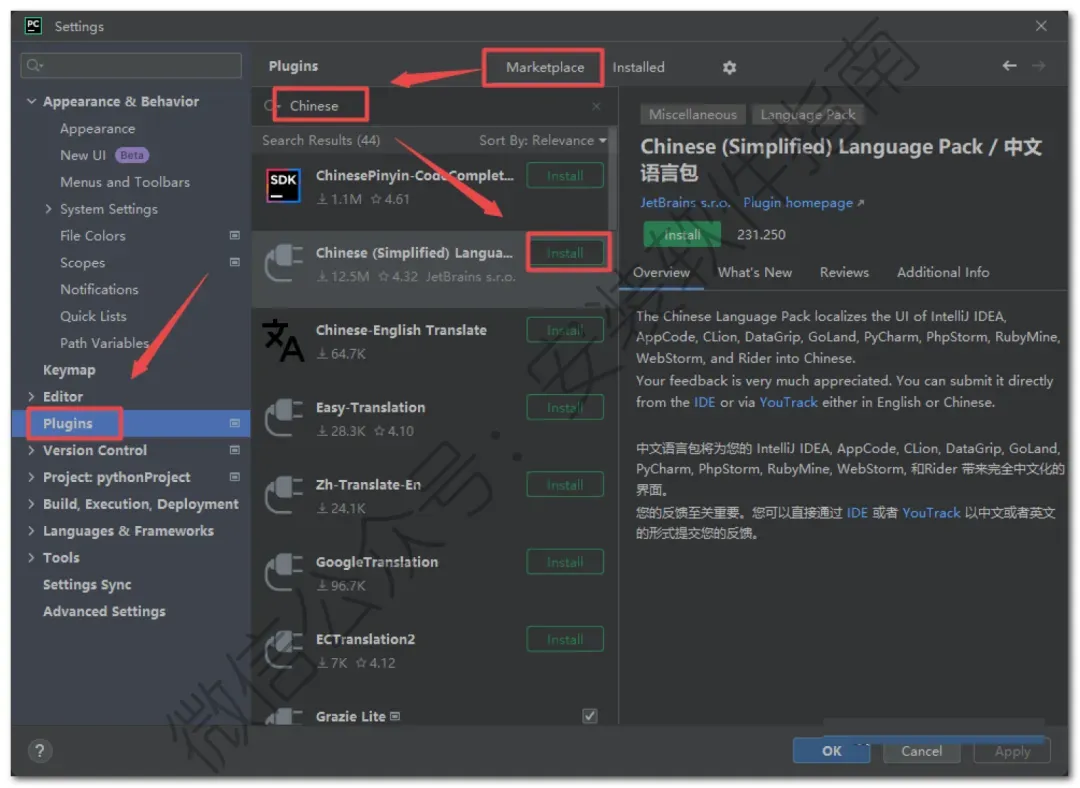Expand the Editor section
The image size is (1080, 788).
[x=31, y=396]
